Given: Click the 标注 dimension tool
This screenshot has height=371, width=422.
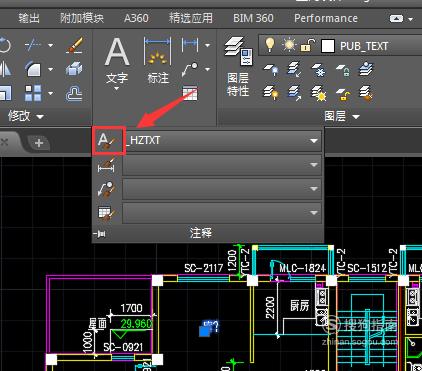Looking at the screenshot, I should pos(158,61).
